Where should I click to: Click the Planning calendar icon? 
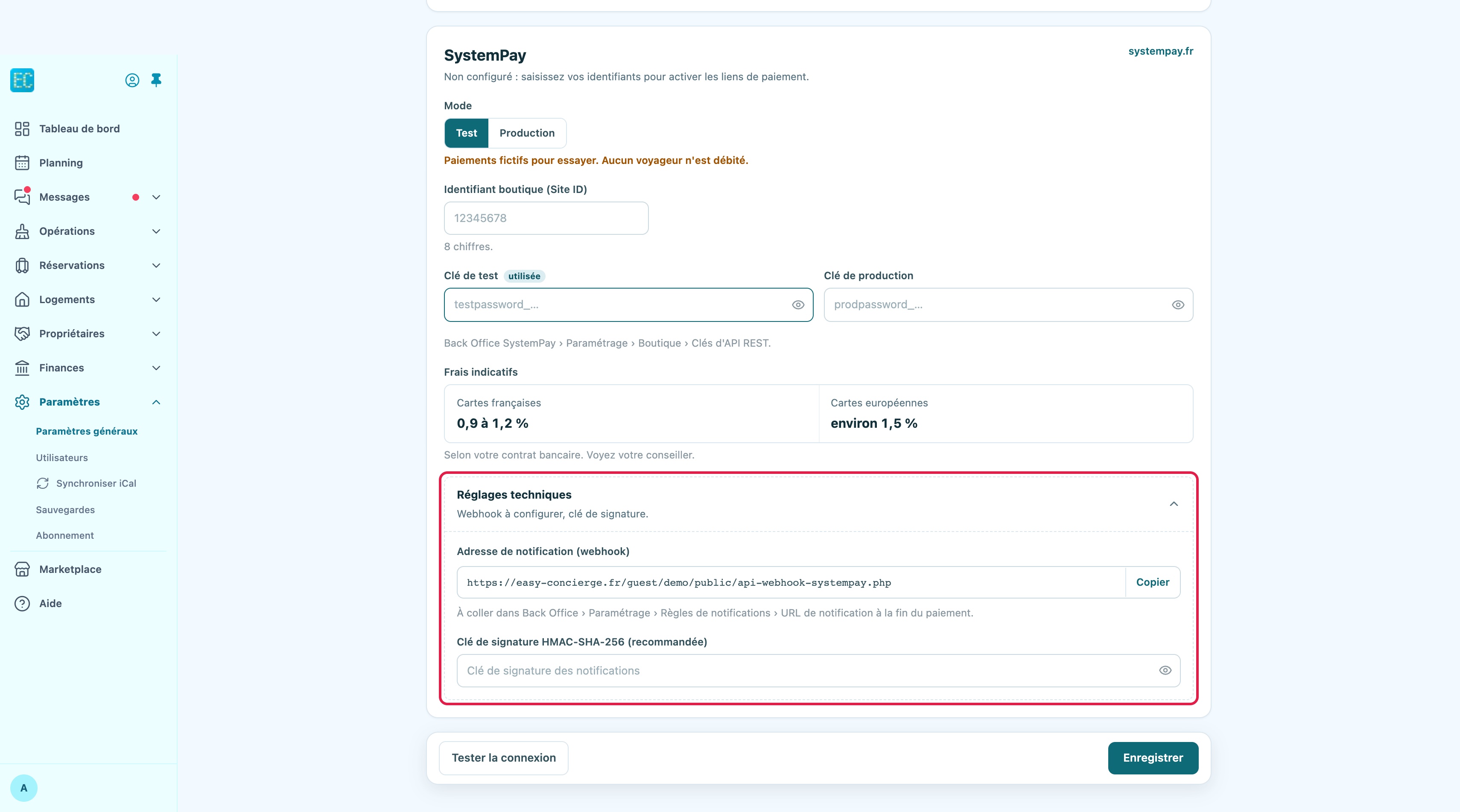pyautogui.click(x=22, y=163)
